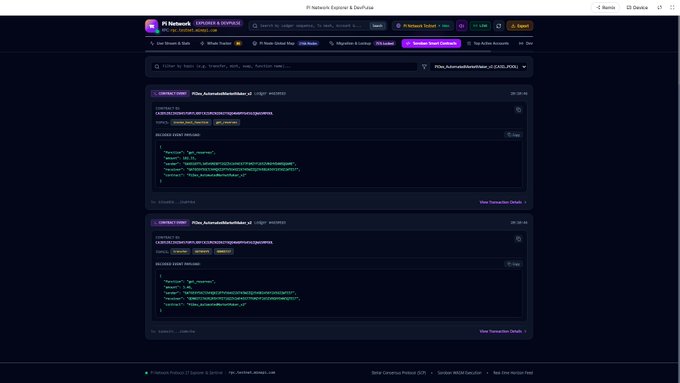The height and width of the screenshot is (383, 680).
Task: Click the Export button
Action: tap(520, 26)
